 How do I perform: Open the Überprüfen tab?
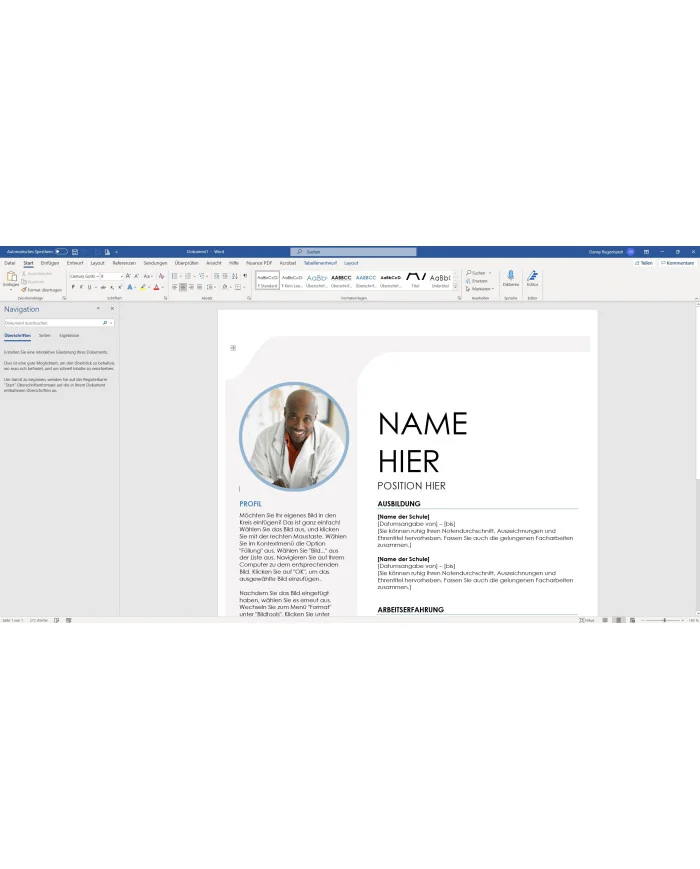tap(187, 263)
